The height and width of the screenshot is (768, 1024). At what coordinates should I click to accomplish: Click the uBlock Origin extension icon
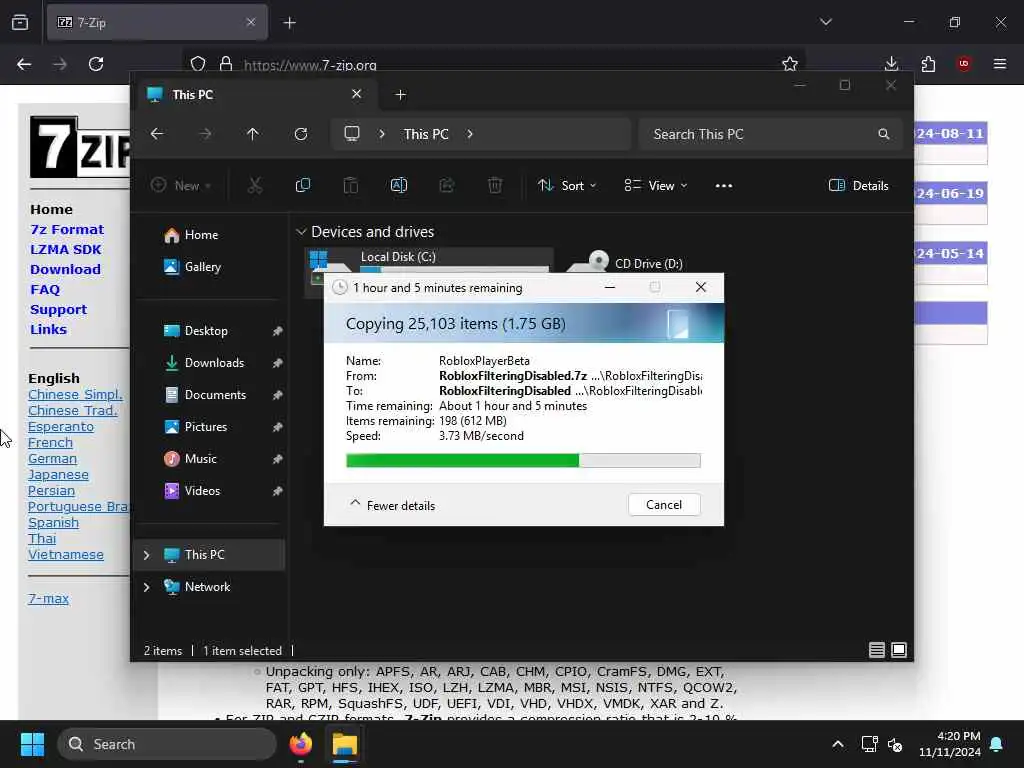pos(964,64)
